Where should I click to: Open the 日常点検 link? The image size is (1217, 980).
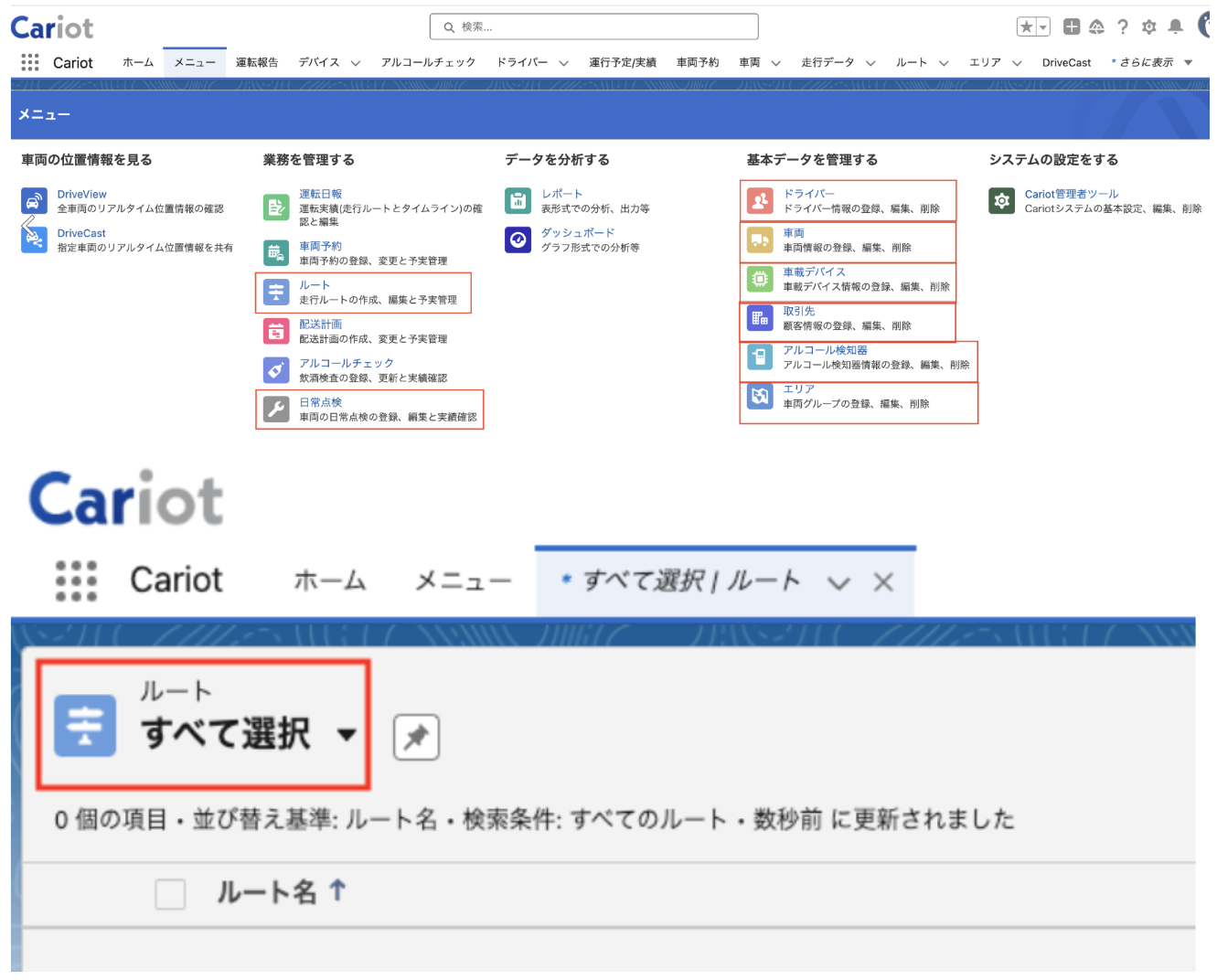(x=321, y=401)
